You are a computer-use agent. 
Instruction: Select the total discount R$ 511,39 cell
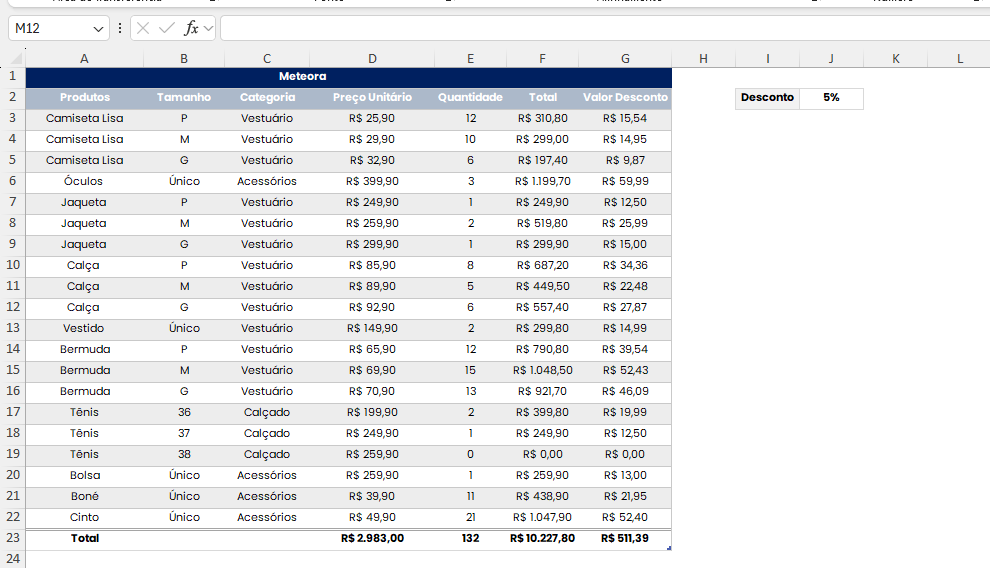tap(625, 538)
